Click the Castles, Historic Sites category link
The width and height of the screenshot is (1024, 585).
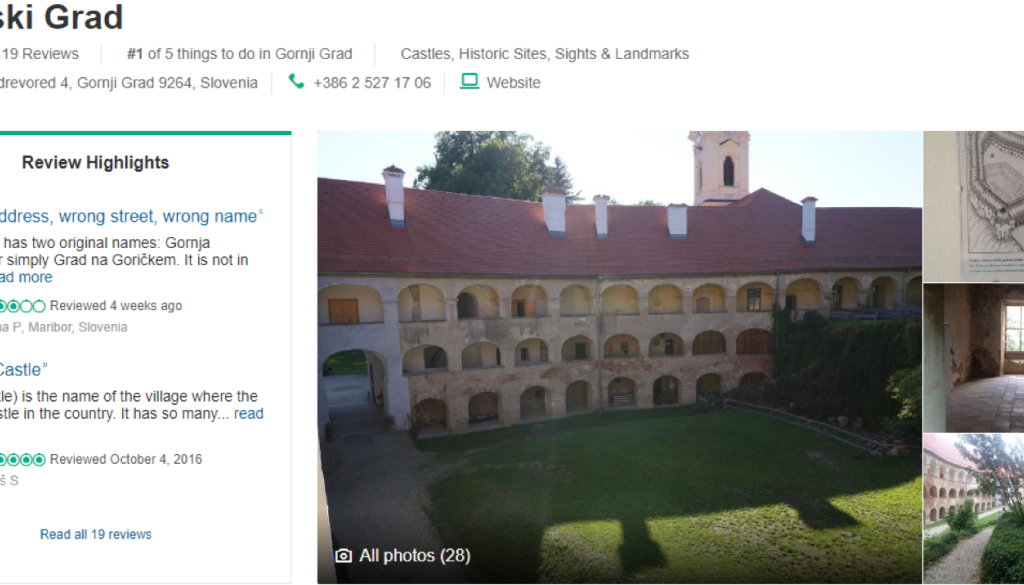coord(545,54)
